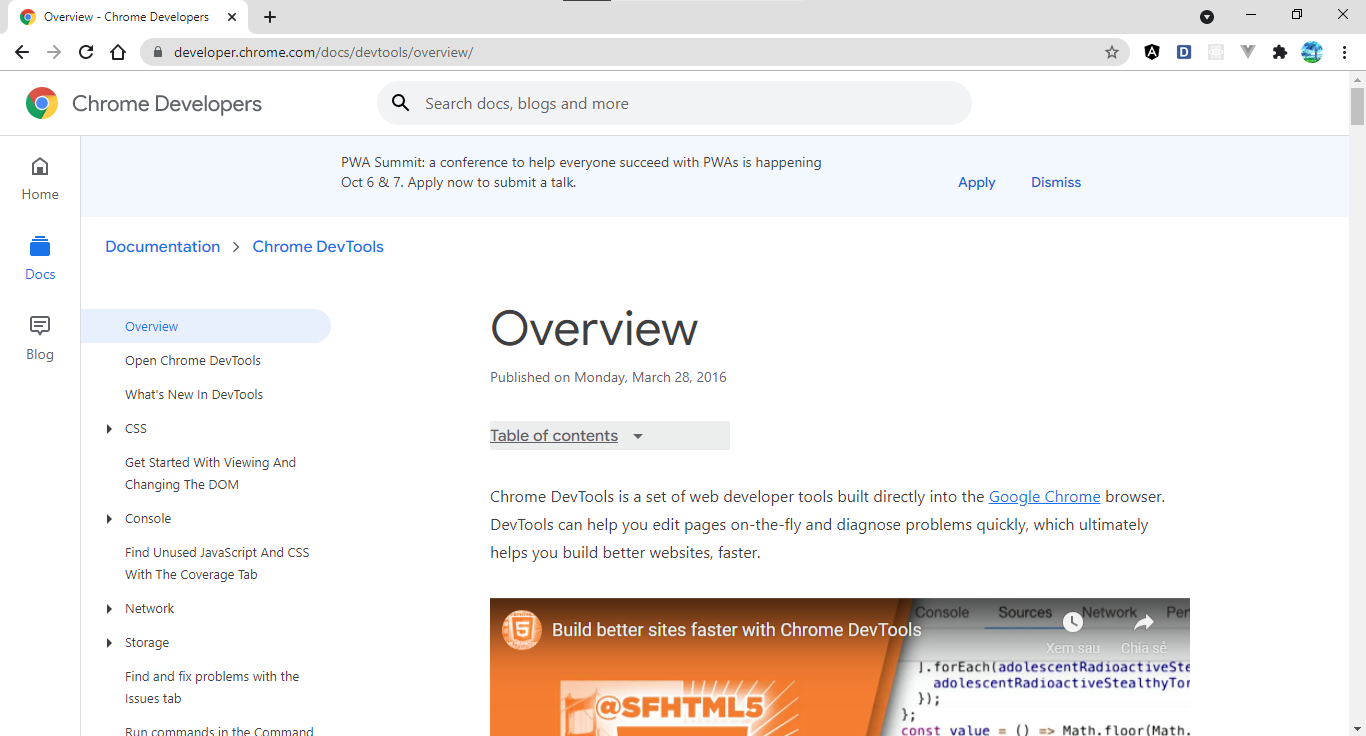The width and height of the screenshot is (1366, 736).
Task: Open the Extensions puzzle-piece menu
Action: coord(1280,52)
